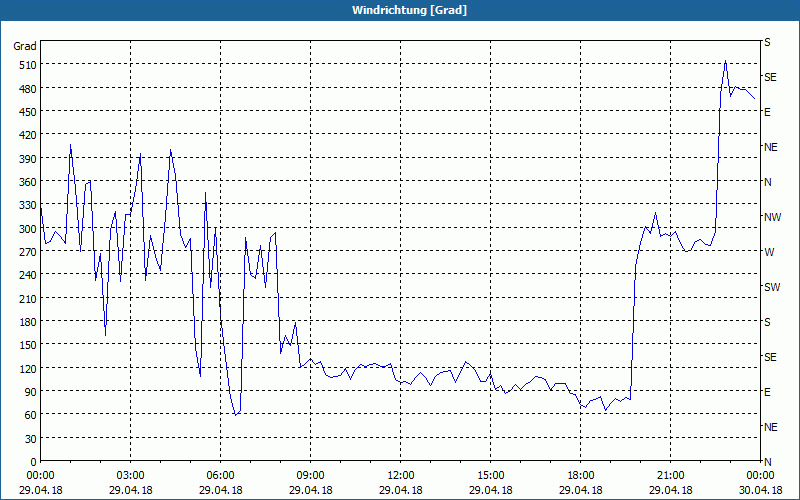Select the NE label beside the 390 gridline
The image size is (800, 500).
pyautogui.click(x=771, y=147)
